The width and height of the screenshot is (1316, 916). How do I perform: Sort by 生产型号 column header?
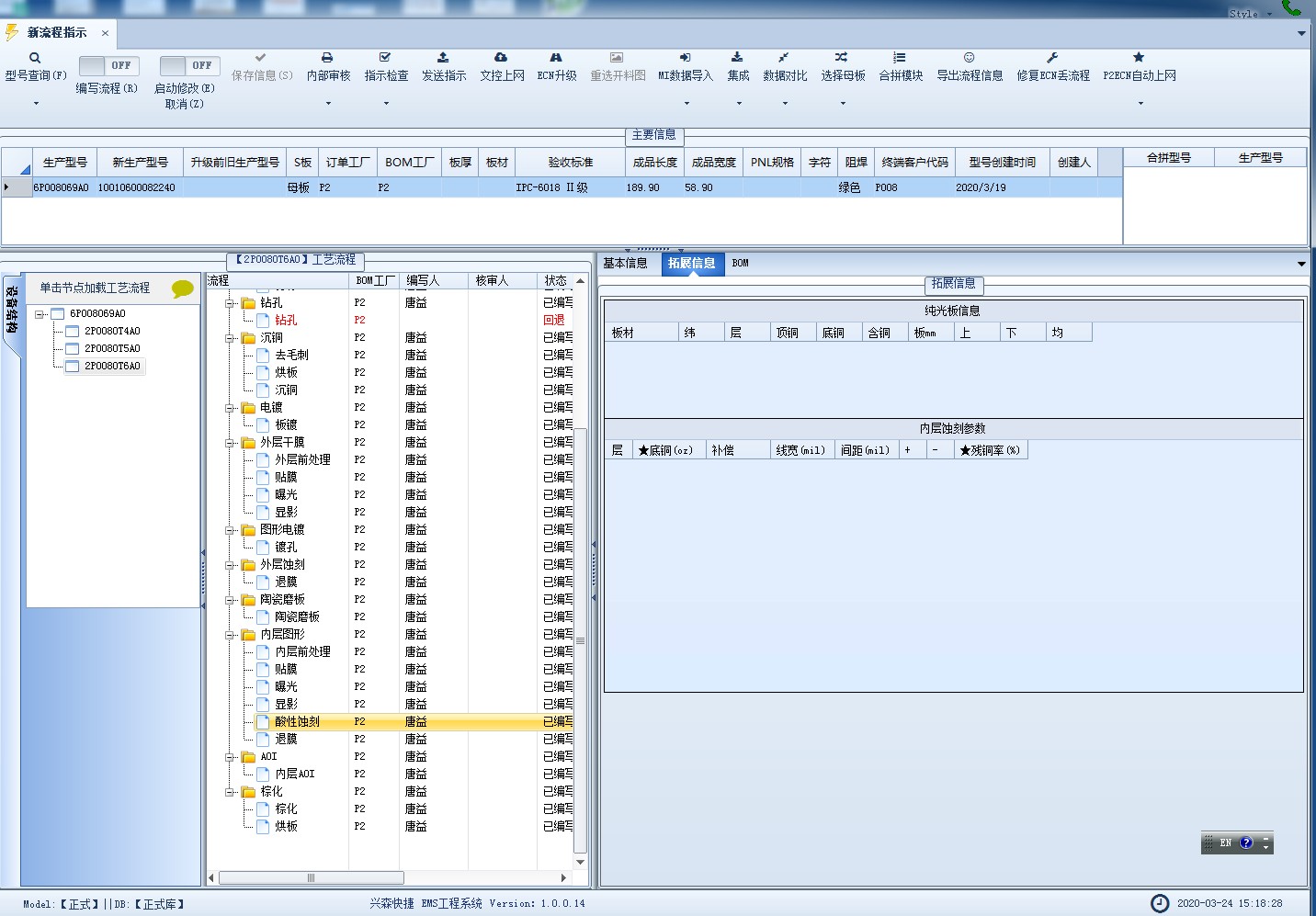click(x=64, y=163)
